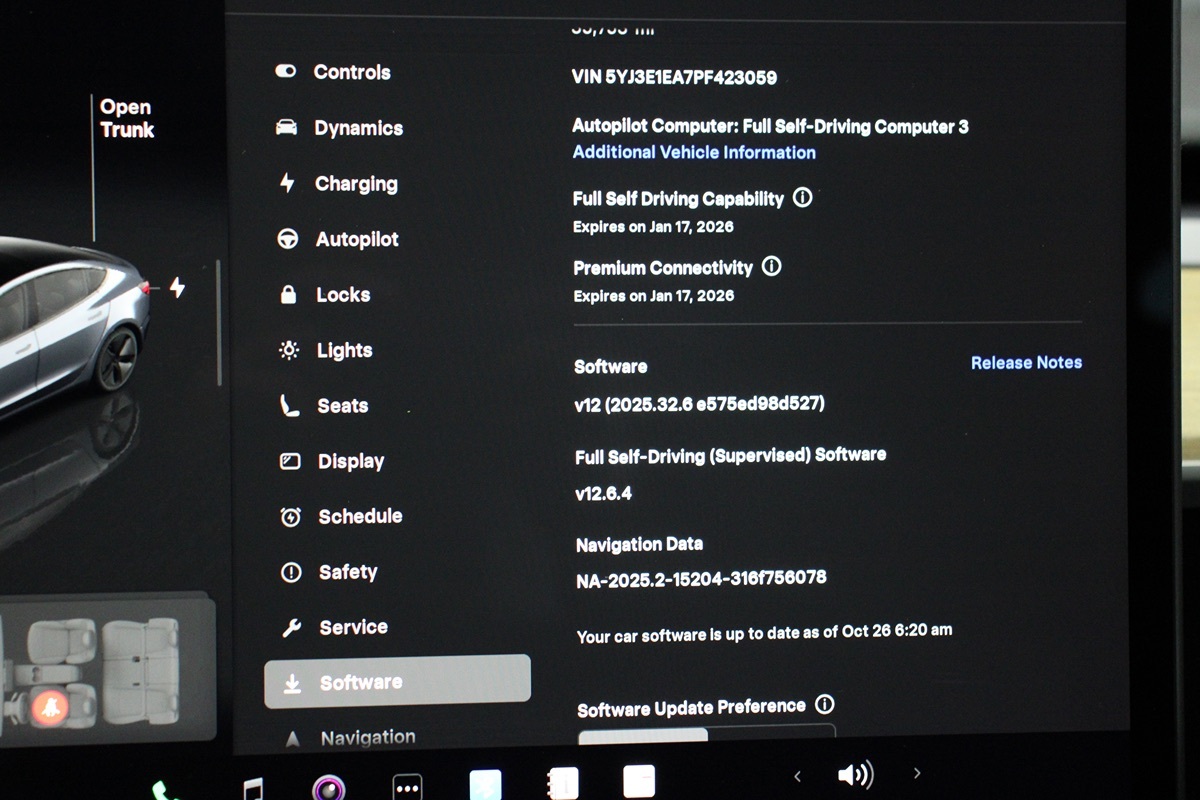Screen dimensions: 1200x800
Task: Go to the Autopilot settings menu
Action: [356, 240]
